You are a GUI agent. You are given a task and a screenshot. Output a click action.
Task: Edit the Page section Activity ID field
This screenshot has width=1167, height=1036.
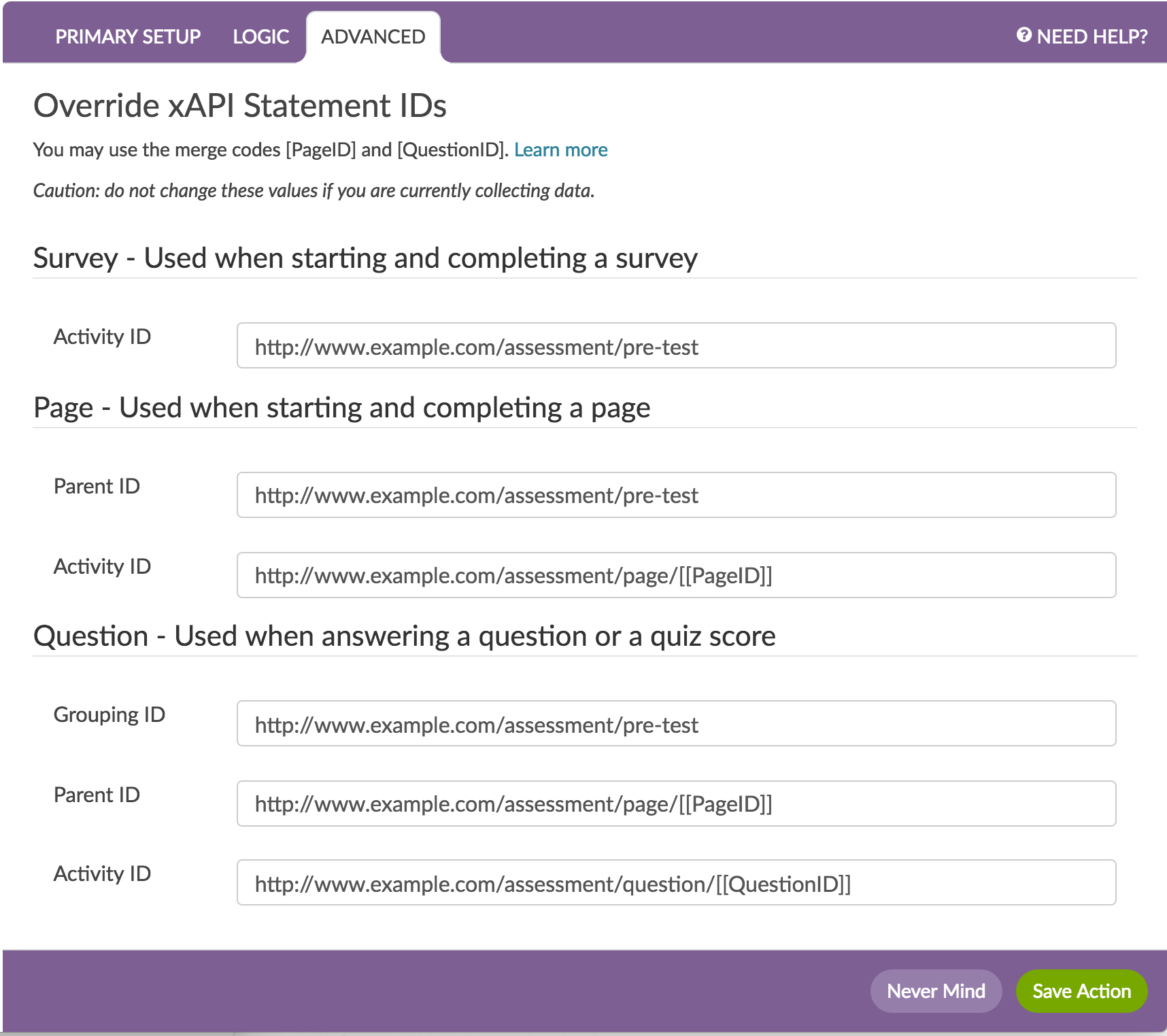(x=676, y=575)
